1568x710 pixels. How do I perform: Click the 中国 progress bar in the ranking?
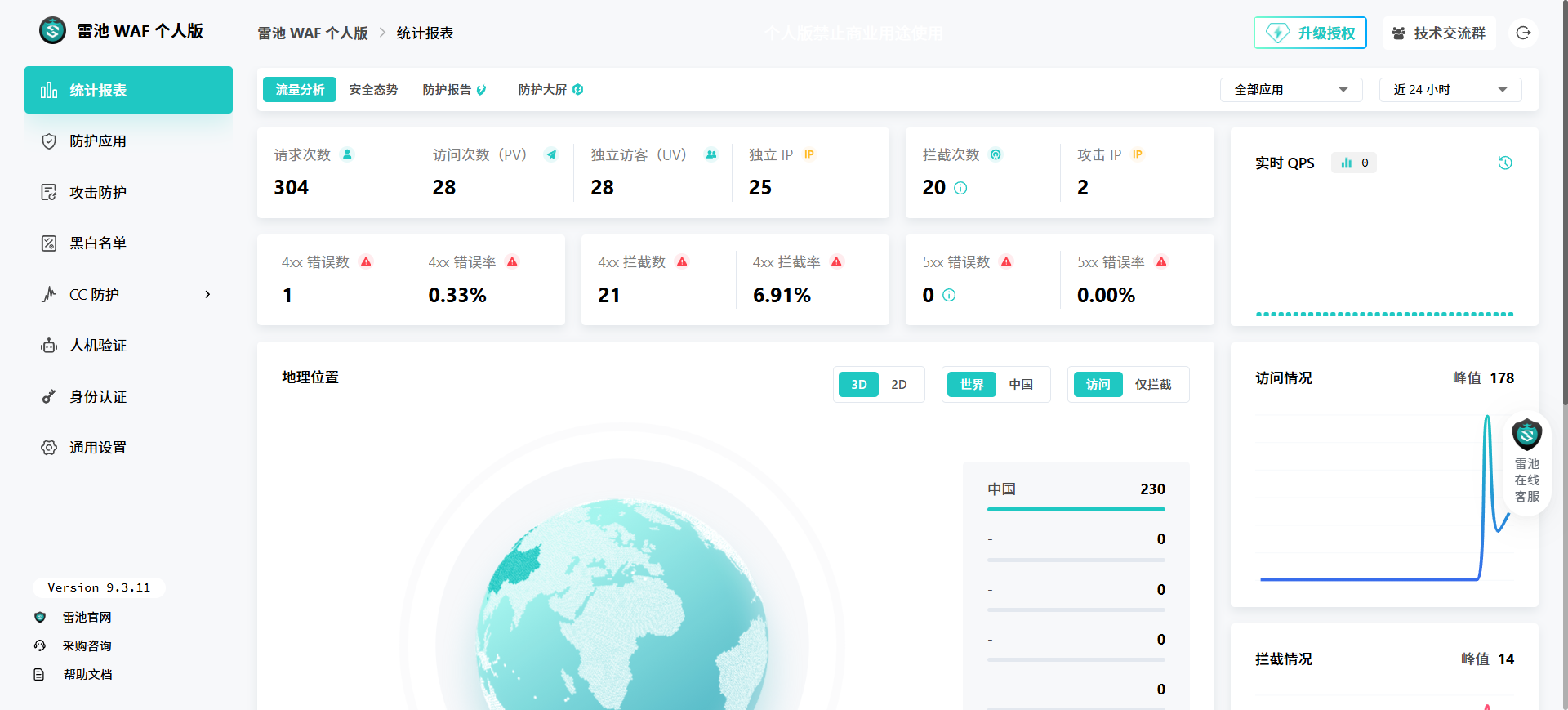pyautogui.click(x=1076, y=509)
